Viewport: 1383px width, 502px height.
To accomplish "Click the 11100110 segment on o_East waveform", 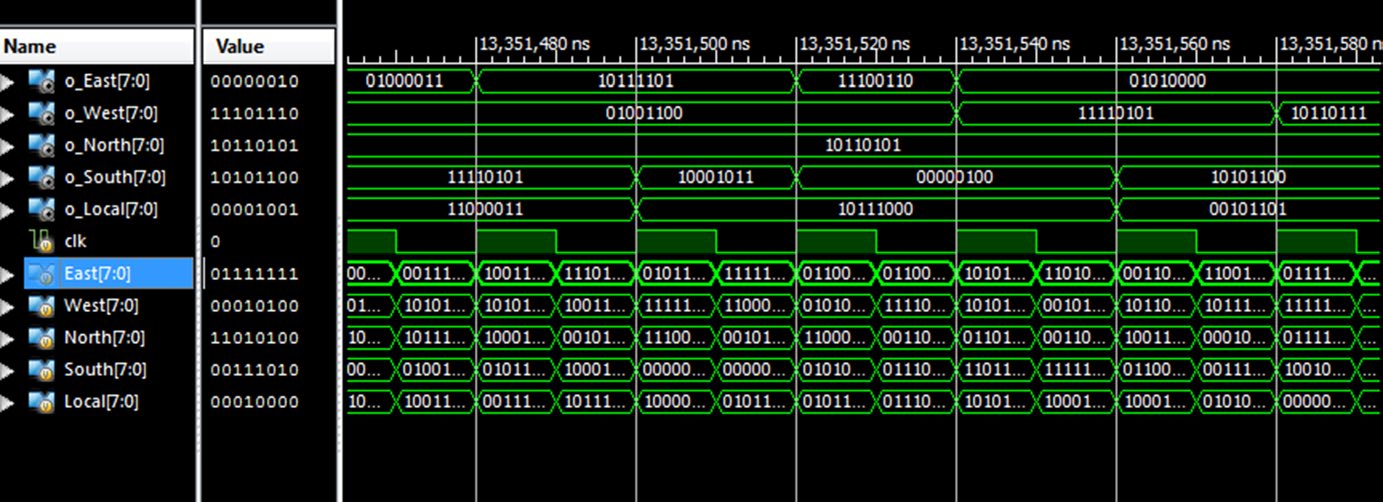I will tap(875, 81).
